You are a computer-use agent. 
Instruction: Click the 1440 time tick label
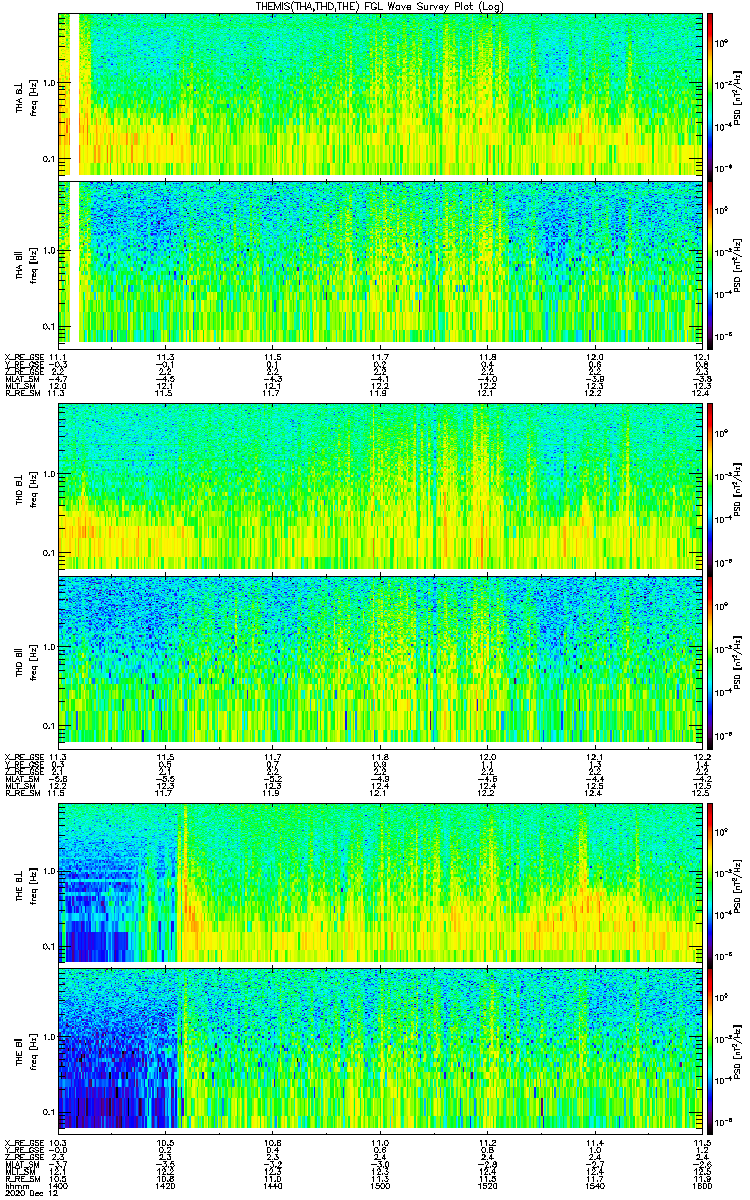[273, 1185]
